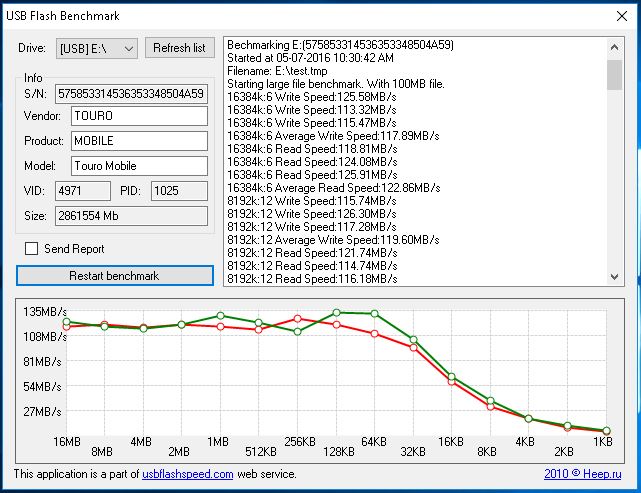Click the Average Read Speed 122.86MB/s log line
Viewport: 641px width, 493px height.
pyautogui.click(x=334, y=188)
